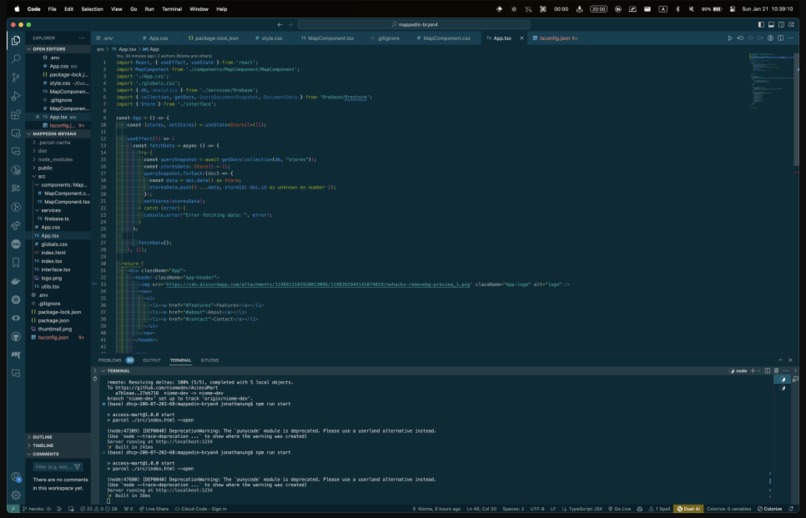Click Cloud Code - Sign in
Screen dimensions: 806x518
pos(201,509)
